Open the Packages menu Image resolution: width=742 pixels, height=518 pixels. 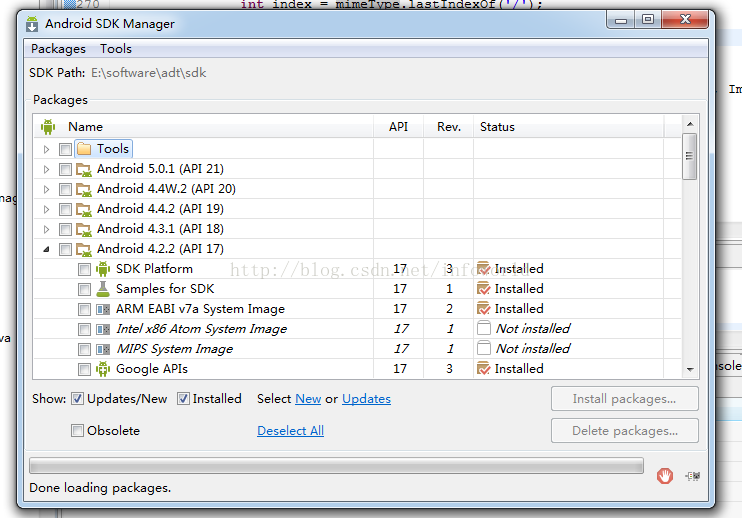[x=58, y=48]
